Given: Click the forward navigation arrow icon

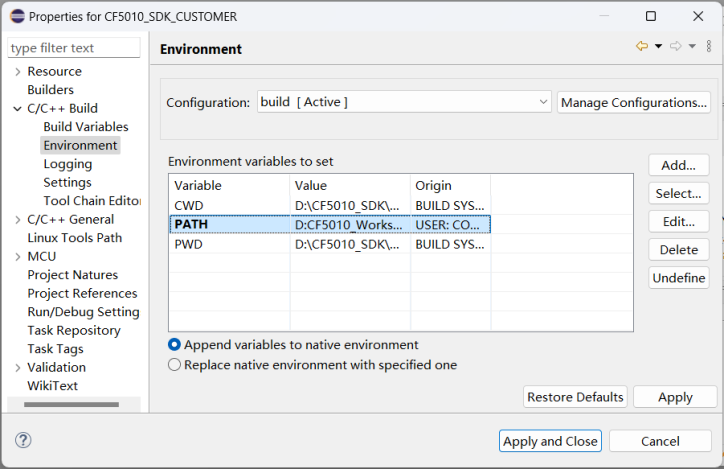Looking at the screenshot, I should [675, 47].
